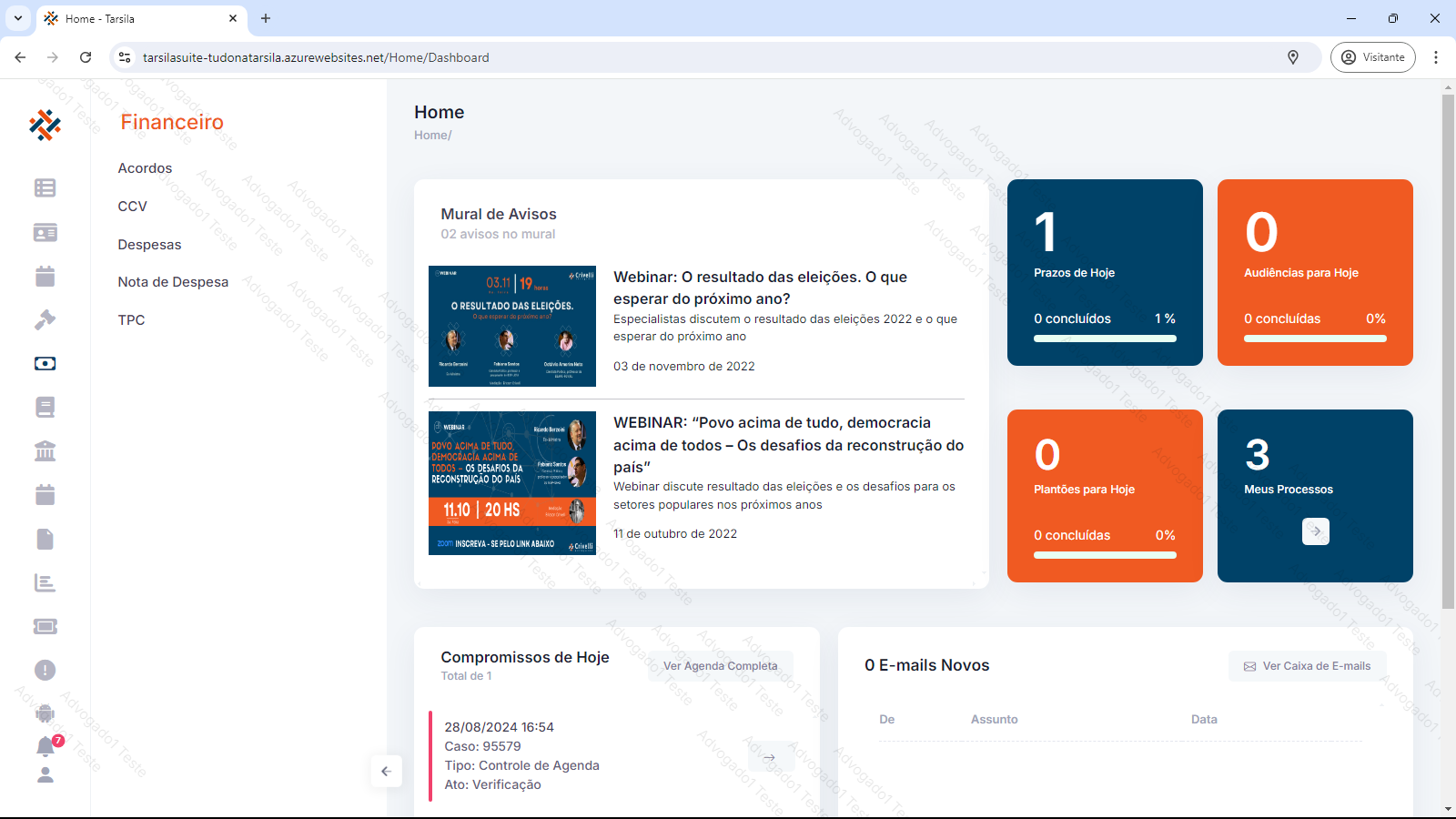Image resolution: width=1456 pixels, height=819 pixels.
Task: Select Nota de Despesa menu item
Action: pyautogui.click(x=173, y=282)
